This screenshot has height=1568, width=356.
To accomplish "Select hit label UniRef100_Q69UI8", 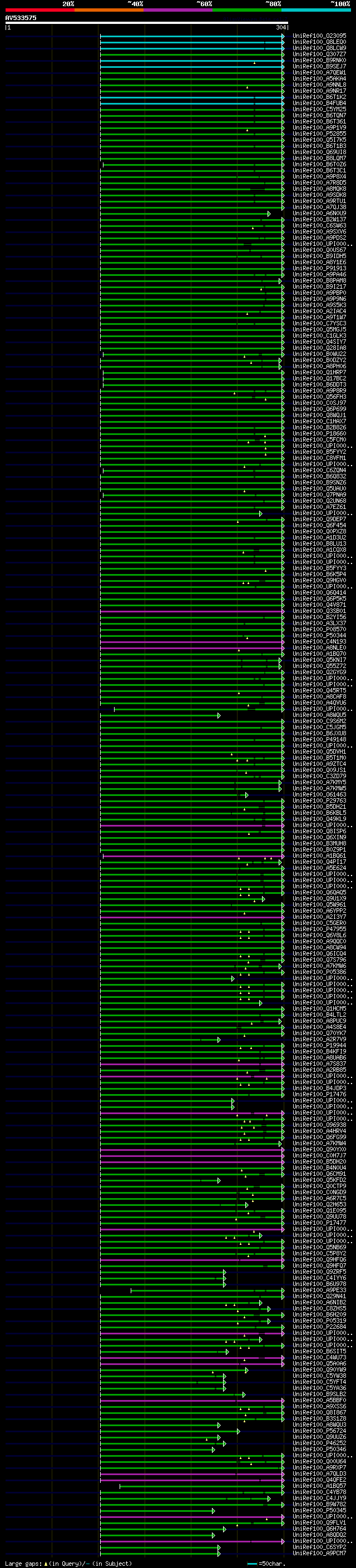I will click(x=319, y=152).
